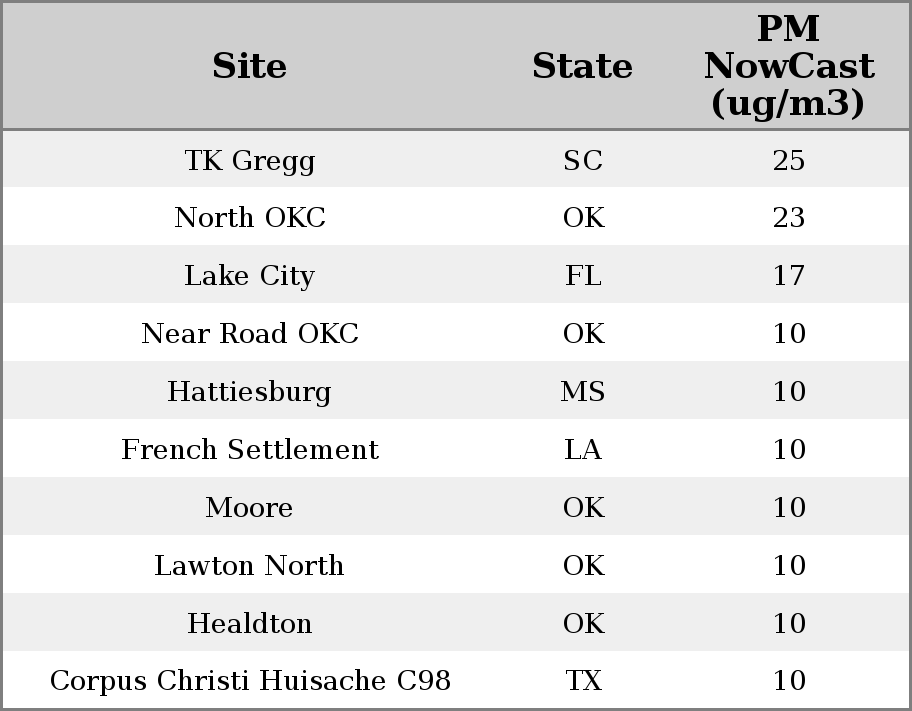Select the FL state cell
Image resolution: width=912 pixels, height=711 pixels.
583,275
